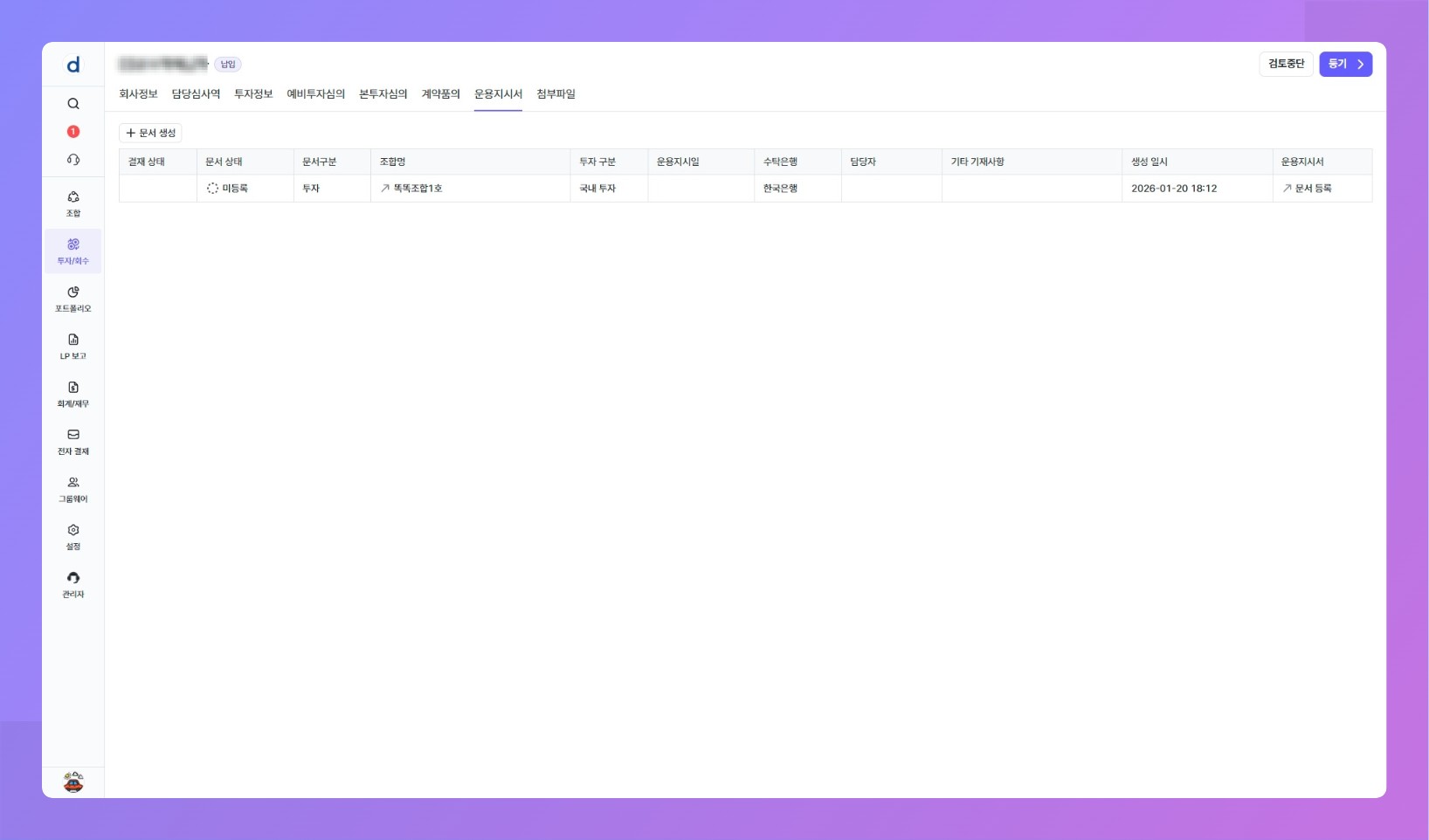Go to LP 보고 in the sidebar

click(x=73, y=347)
